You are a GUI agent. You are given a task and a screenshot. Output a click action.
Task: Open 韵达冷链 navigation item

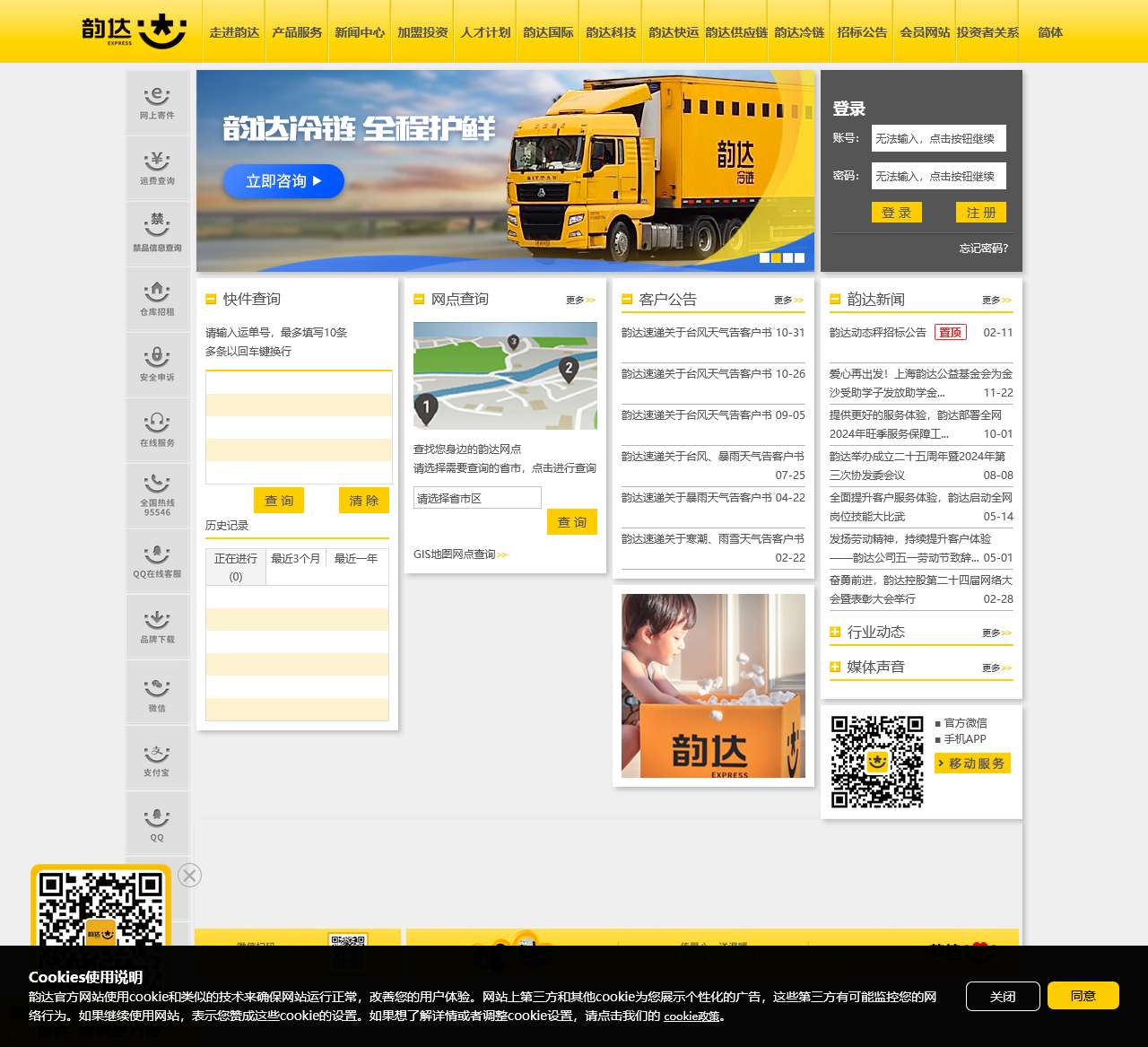(799, 31)
